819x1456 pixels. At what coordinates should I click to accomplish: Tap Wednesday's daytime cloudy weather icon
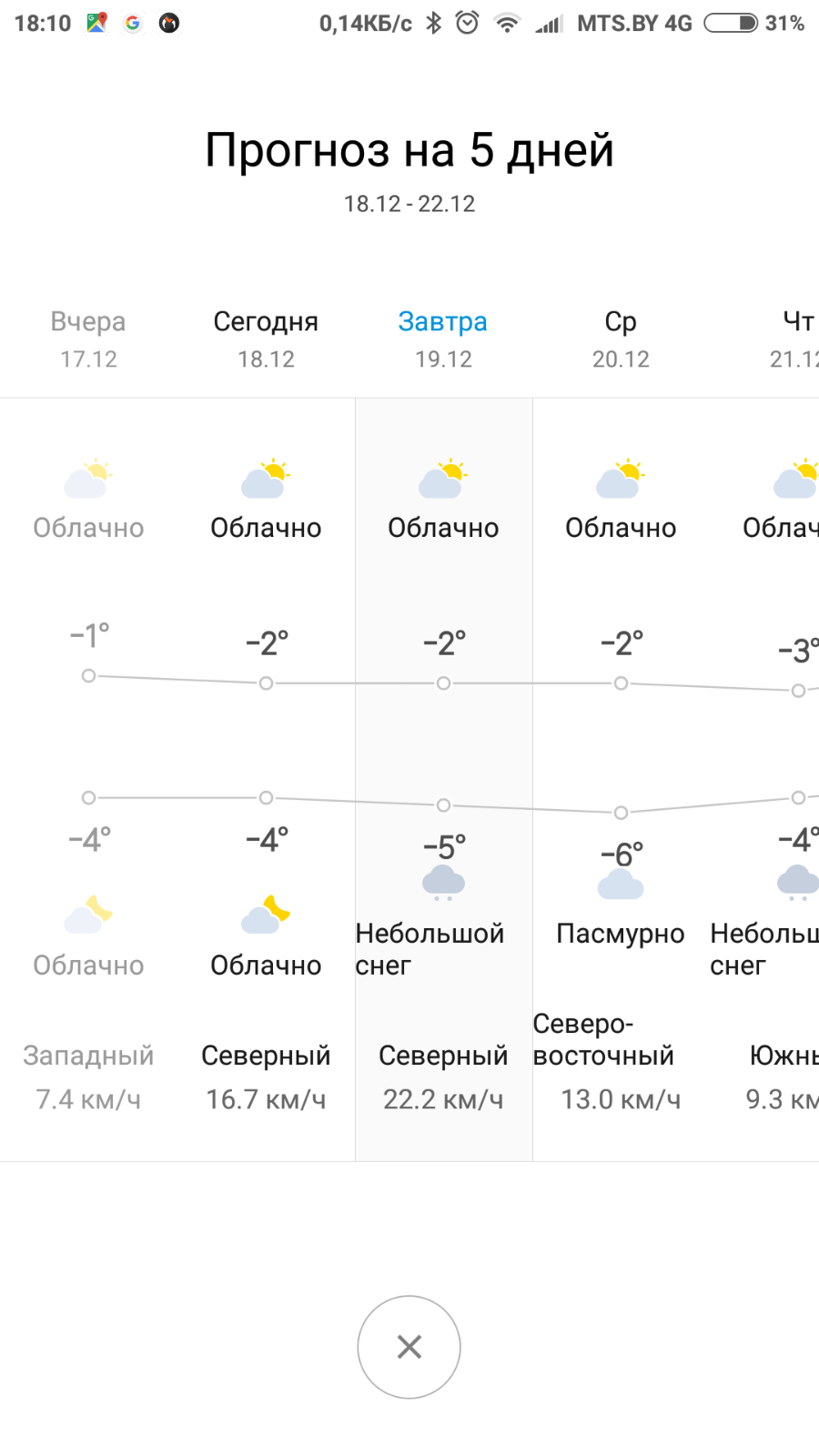620,479
